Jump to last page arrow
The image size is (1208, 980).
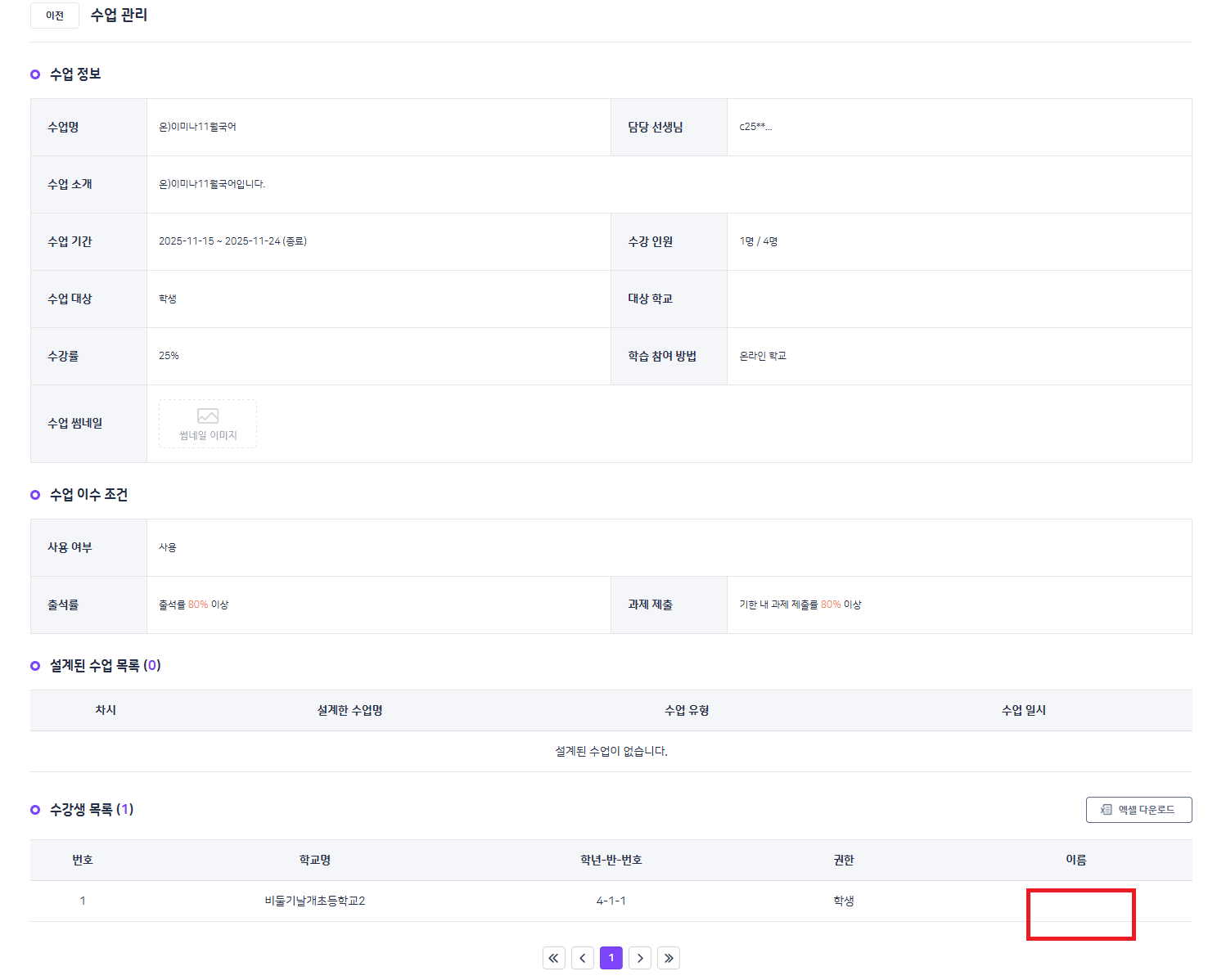669,958
